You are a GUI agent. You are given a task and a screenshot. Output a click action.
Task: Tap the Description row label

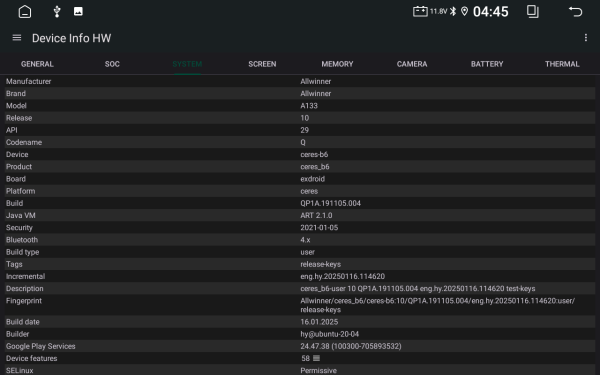click(x=24, y=289)
